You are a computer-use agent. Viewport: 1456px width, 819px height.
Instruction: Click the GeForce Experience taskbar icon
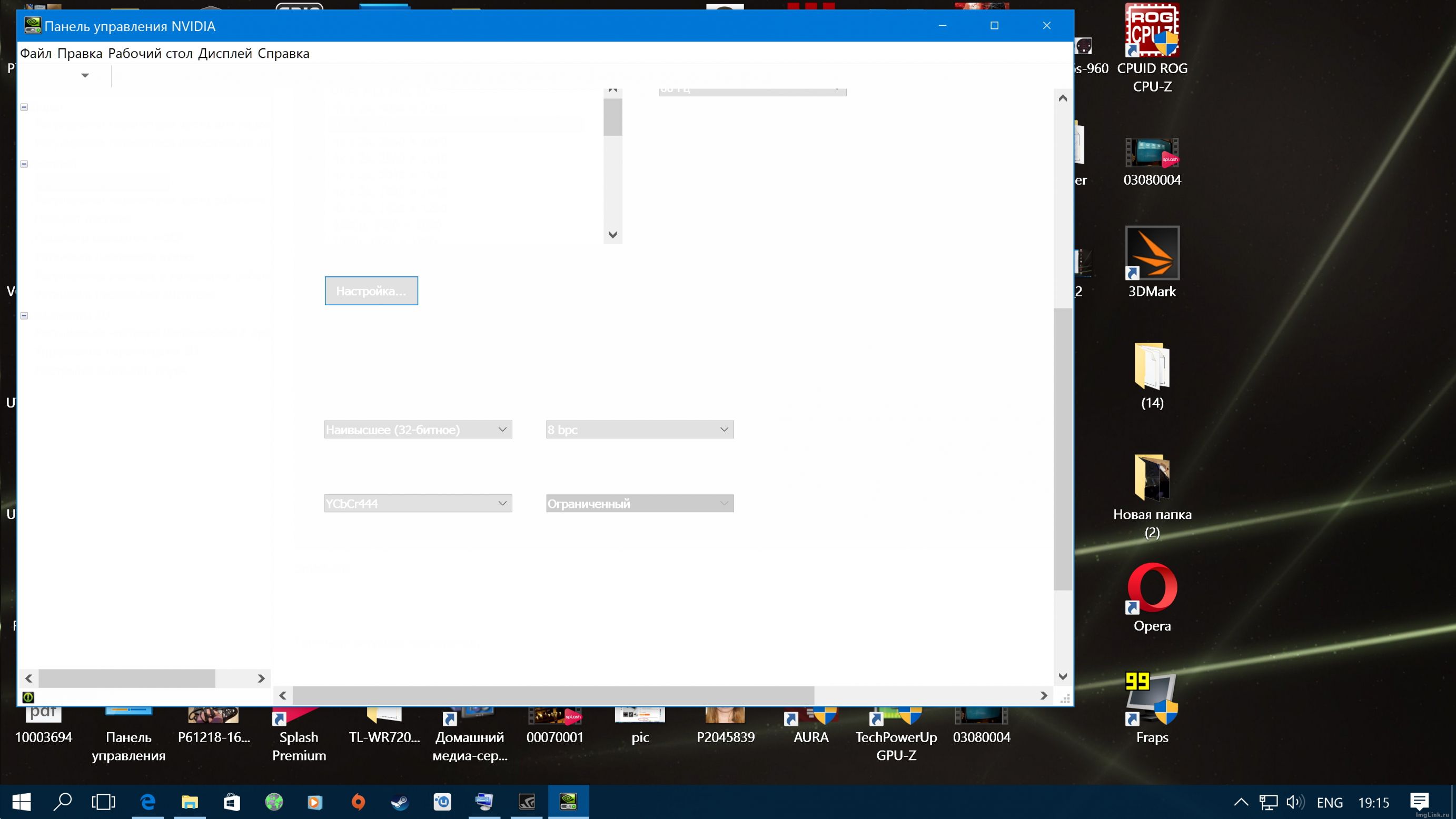tap(526, 802)
